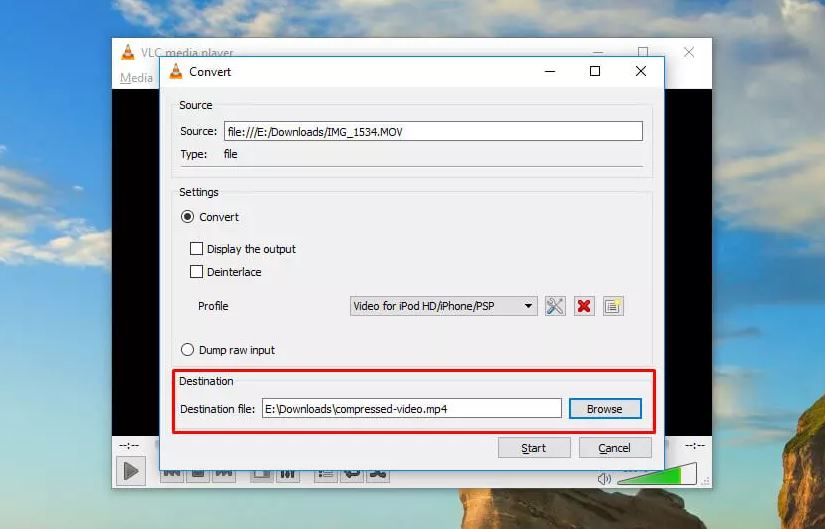Close the Convert dialog window

point(640,71)
